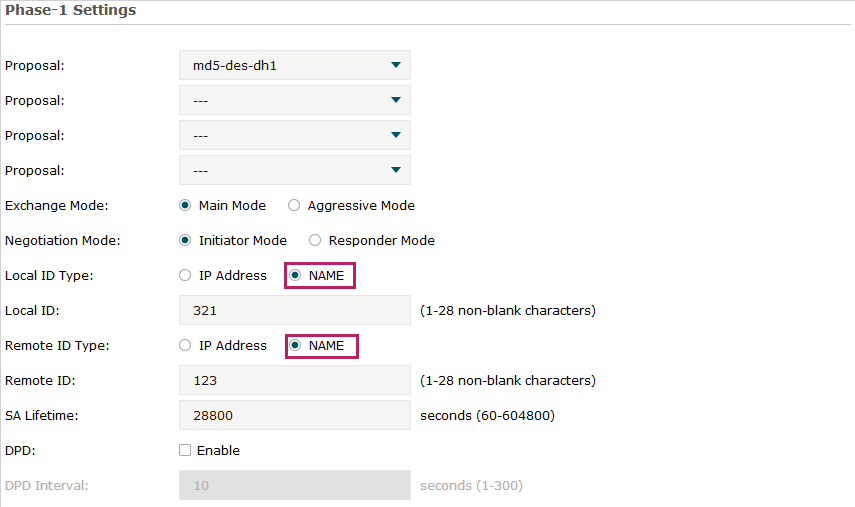Select Main Mode for Exchange Mode

click(185, 205)
